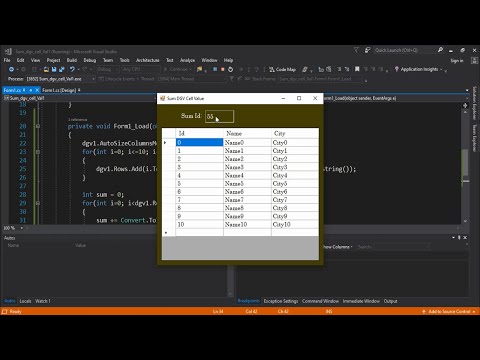This screenshot has height=360, width=480.
Task: Collapse the for loop block at line 23
Action: tap(38, 152)
